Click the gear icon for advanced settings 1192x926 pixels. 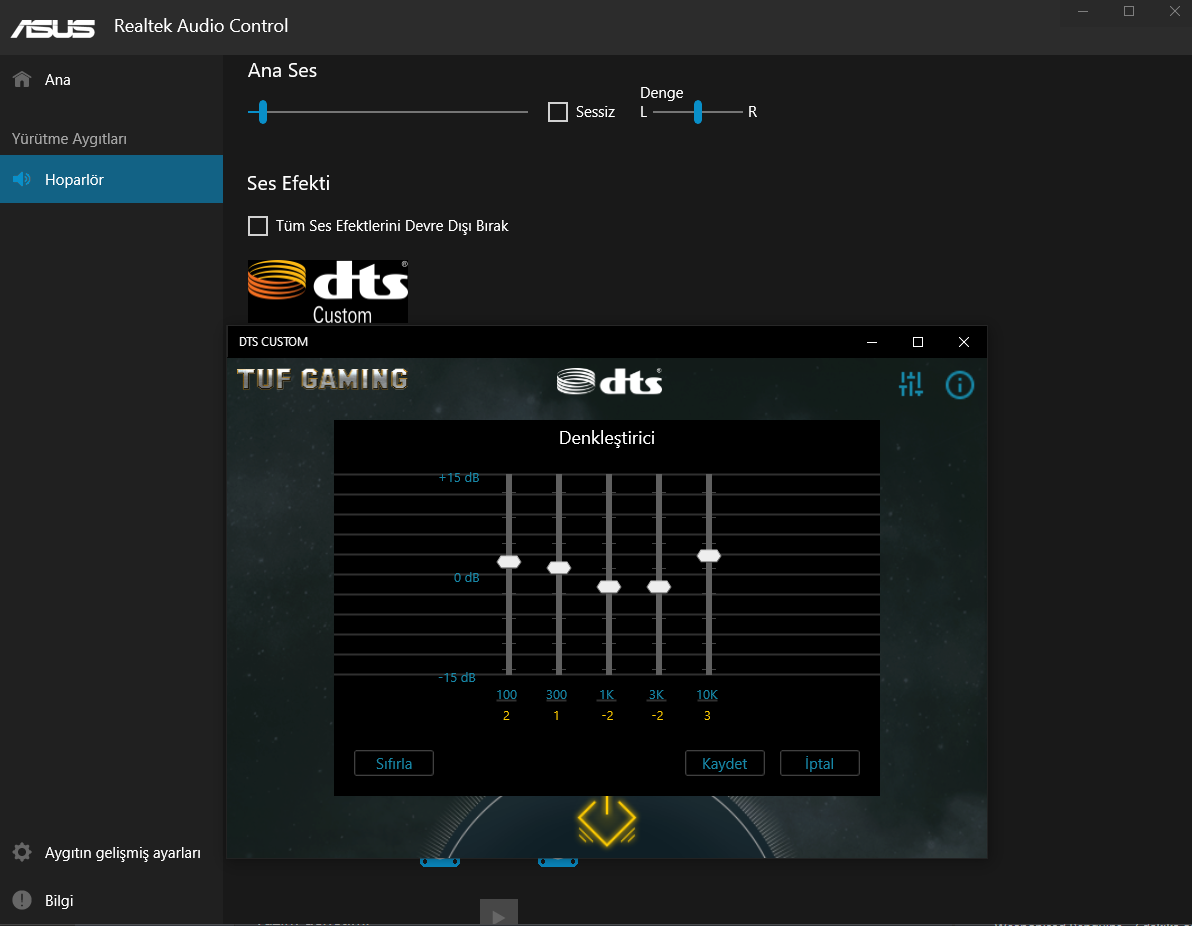click(22, 852)
